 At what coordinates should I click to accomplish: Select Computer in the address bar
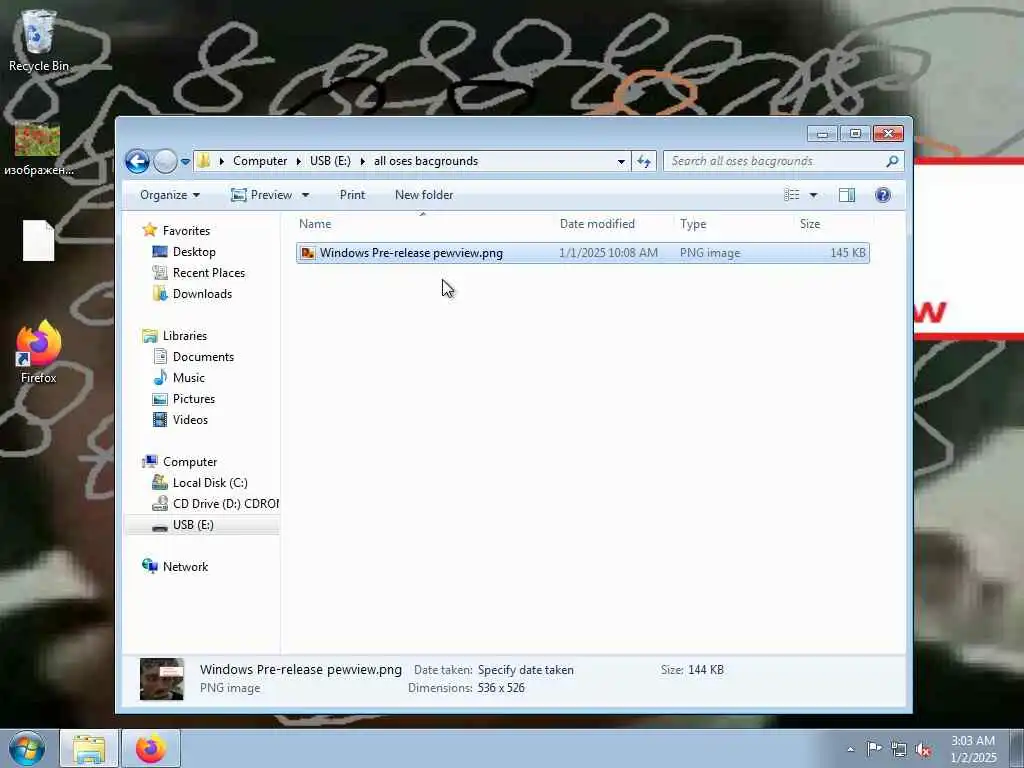tap(260, 161)
